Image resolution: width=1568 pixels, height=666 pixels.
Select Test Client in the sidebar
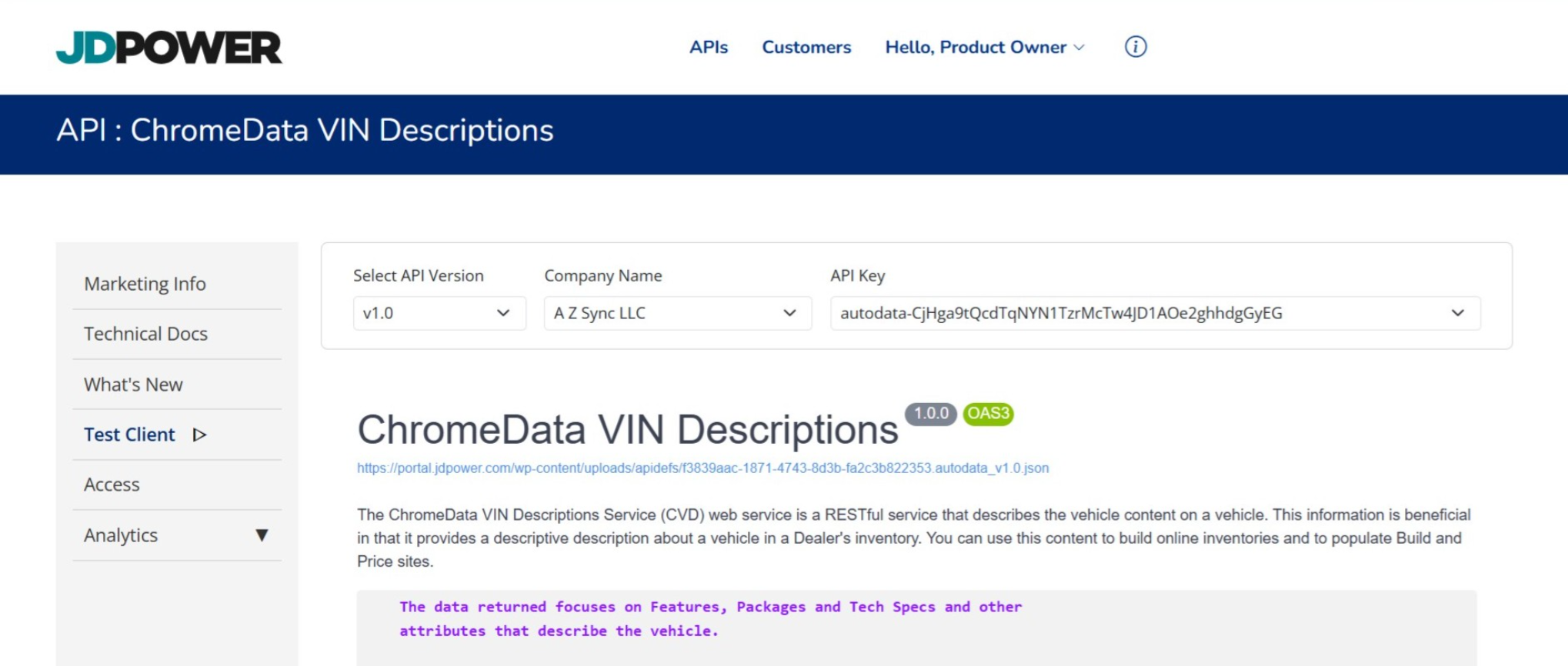pyautogui.click(x=130, y=435)
